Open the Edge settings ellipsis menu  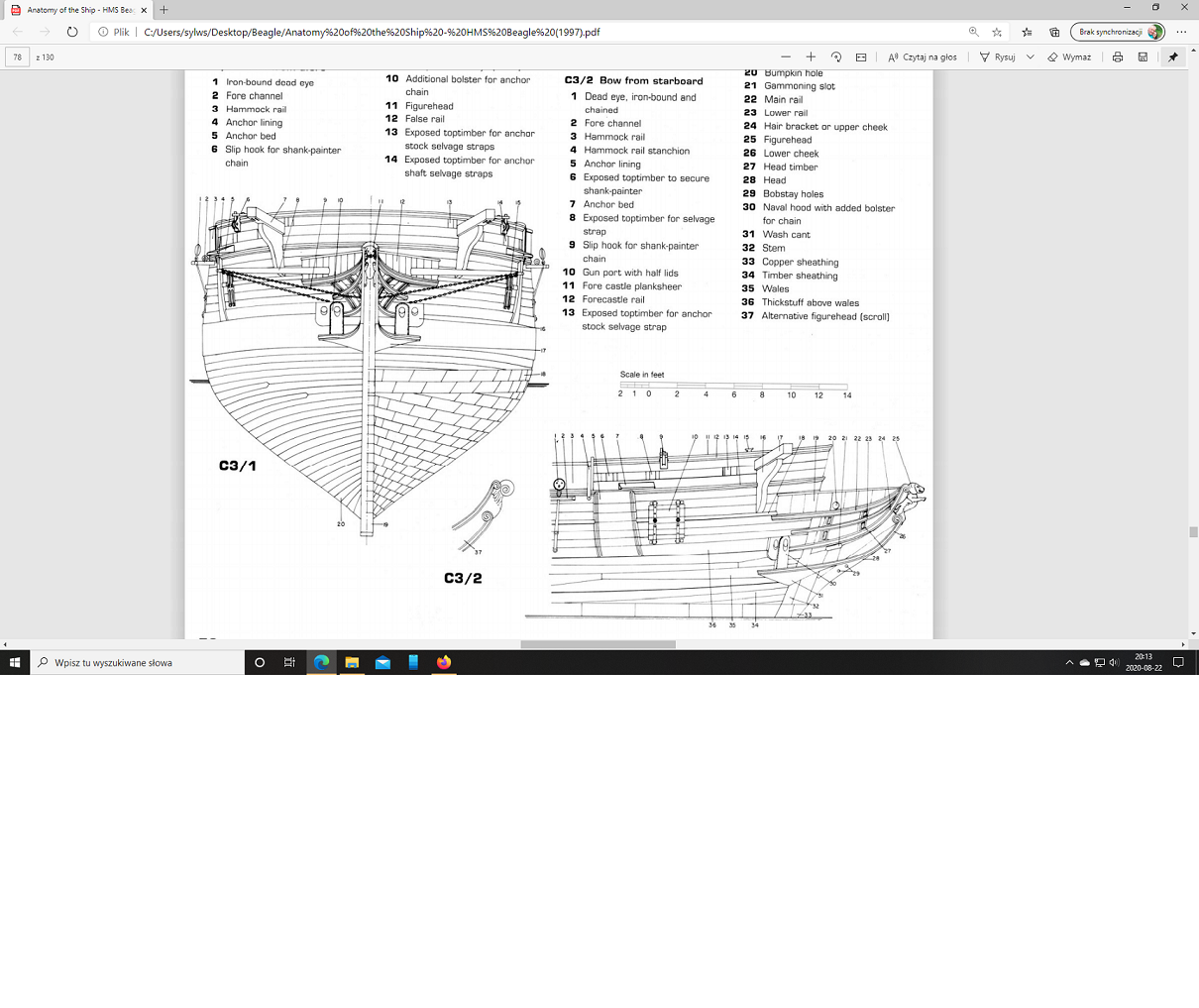pyautogui.click(x=1181, y=32)
